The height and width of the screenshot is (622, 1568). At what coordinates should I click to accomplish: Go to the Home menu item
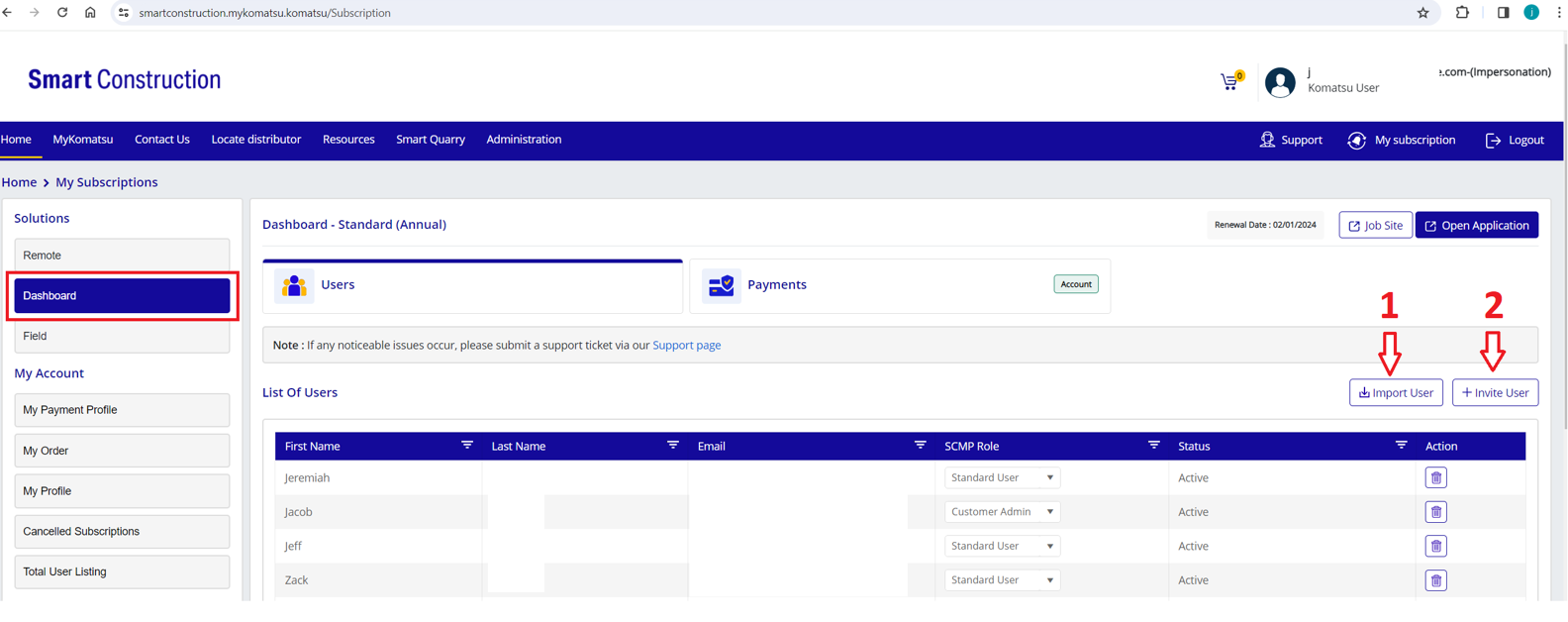pos(16,140)
